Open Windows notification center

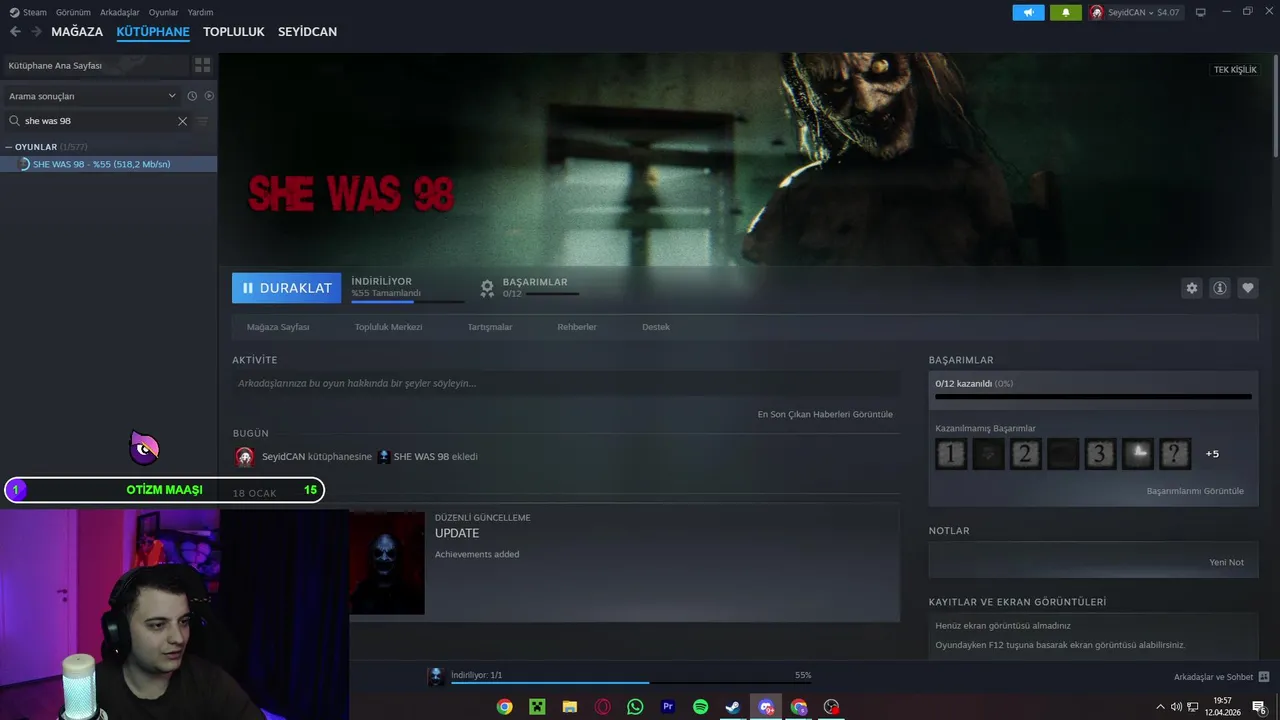(1259, 707)
